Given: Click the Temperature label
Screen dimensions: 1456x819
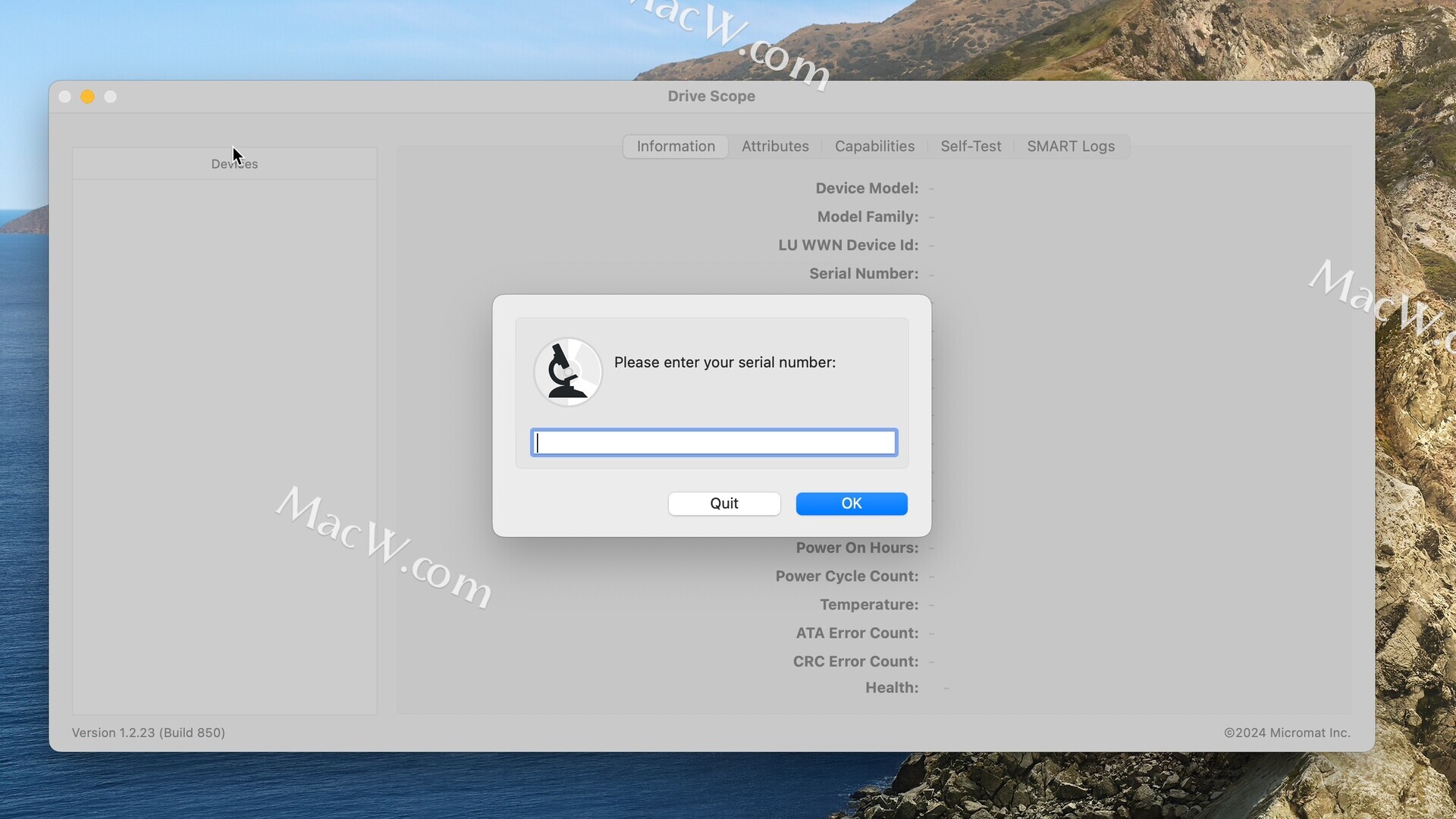Looking at the screenshot, I should point(868,604).
